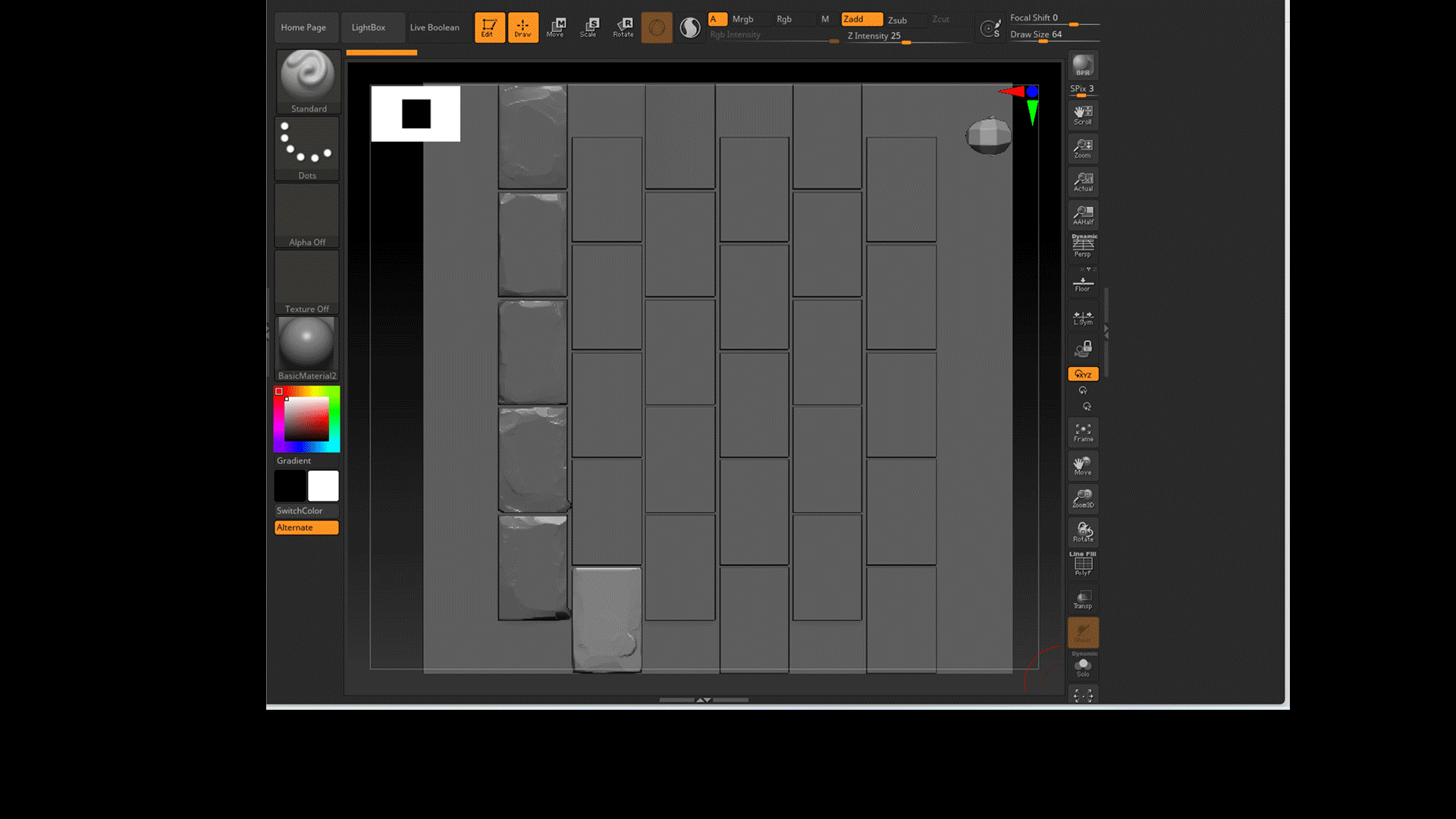The width and height of the screenshot is (1456, 819).
Task: Select the Rotate tool in top toolbar
Action: pyautogui.click(x=623, y=27)
